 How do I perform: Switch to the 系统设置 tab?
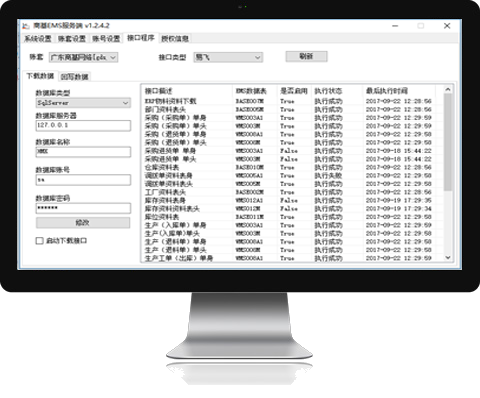(38, 39)
